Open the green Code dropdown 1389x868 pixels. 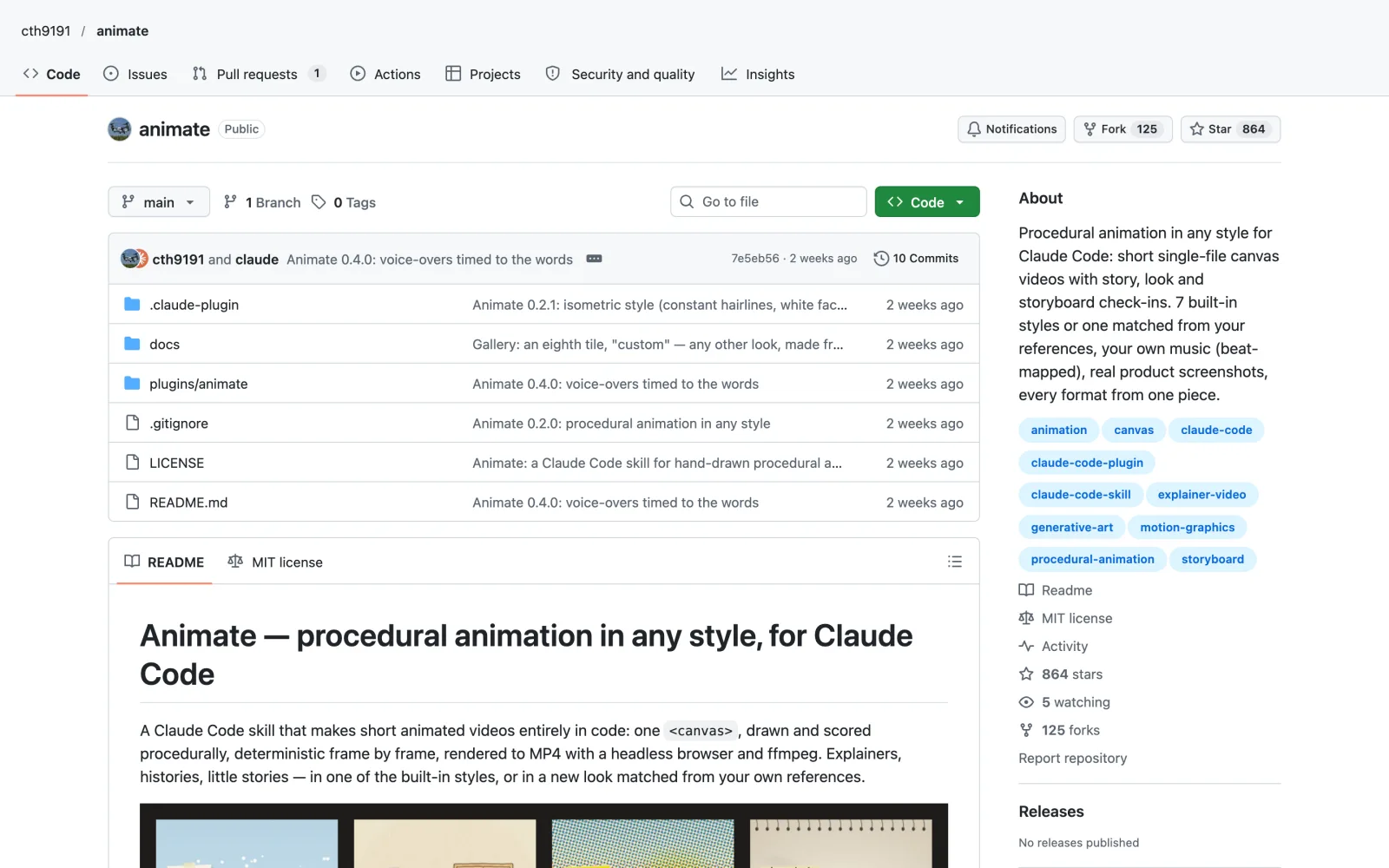(927, 202)
